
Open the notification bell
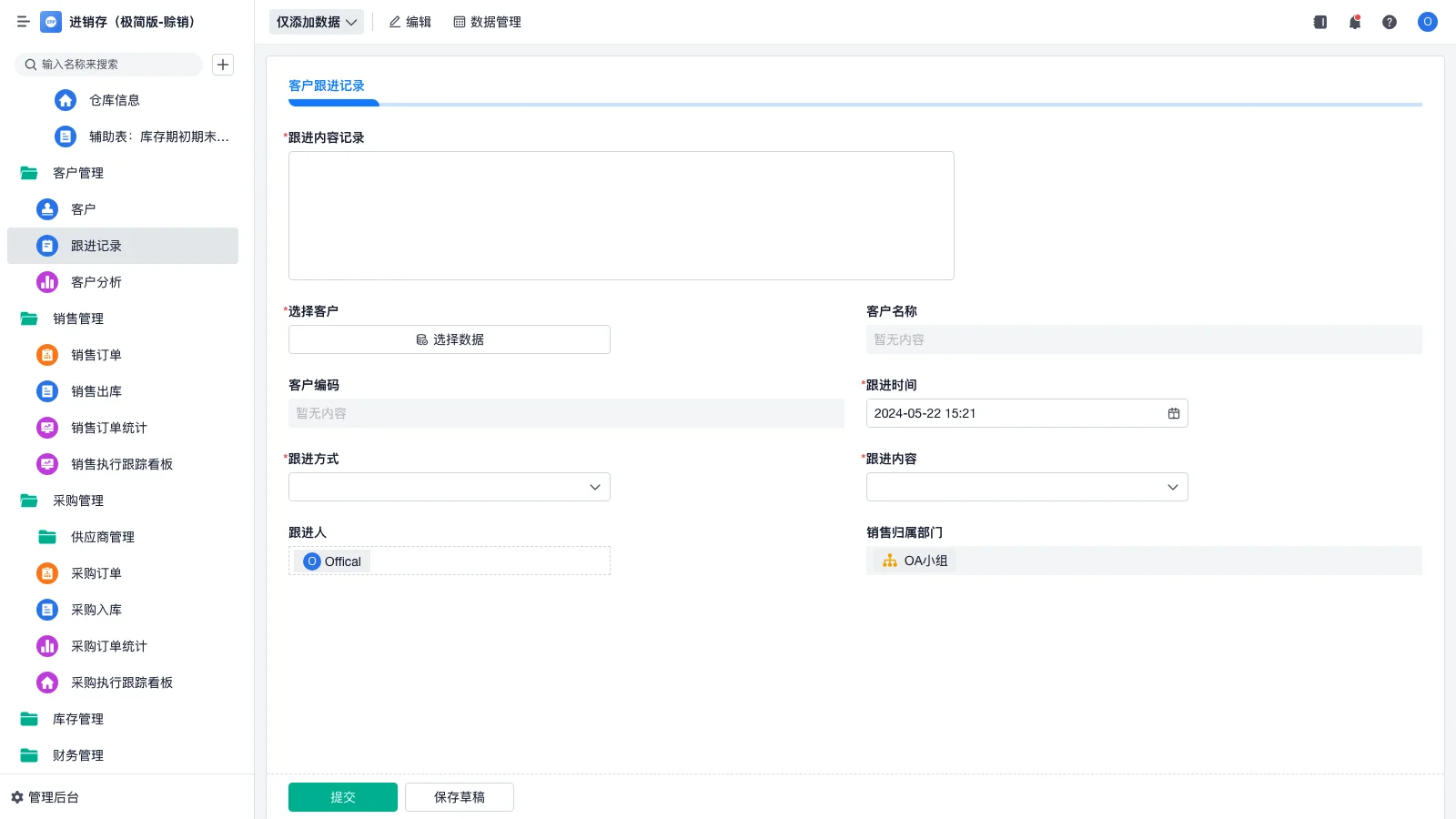1355,22
